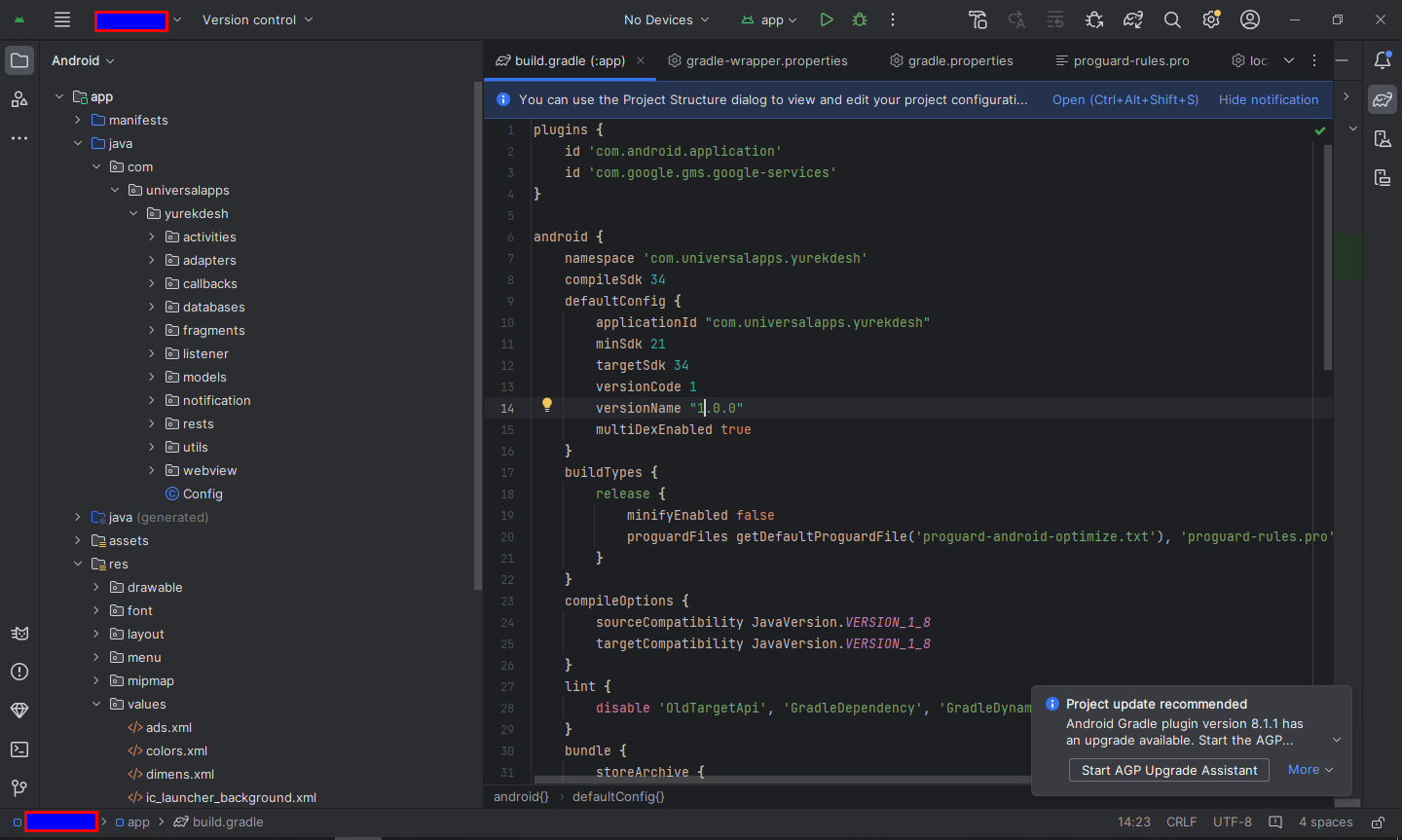Open the main hamburger menu
The image size is (1402, 840).
(x=62, y=19)
